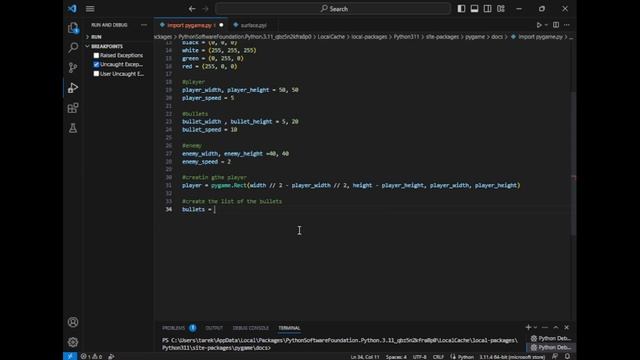640x360 pixels.
Task: Open the notifications bell icon
Action: coord(567,356)
